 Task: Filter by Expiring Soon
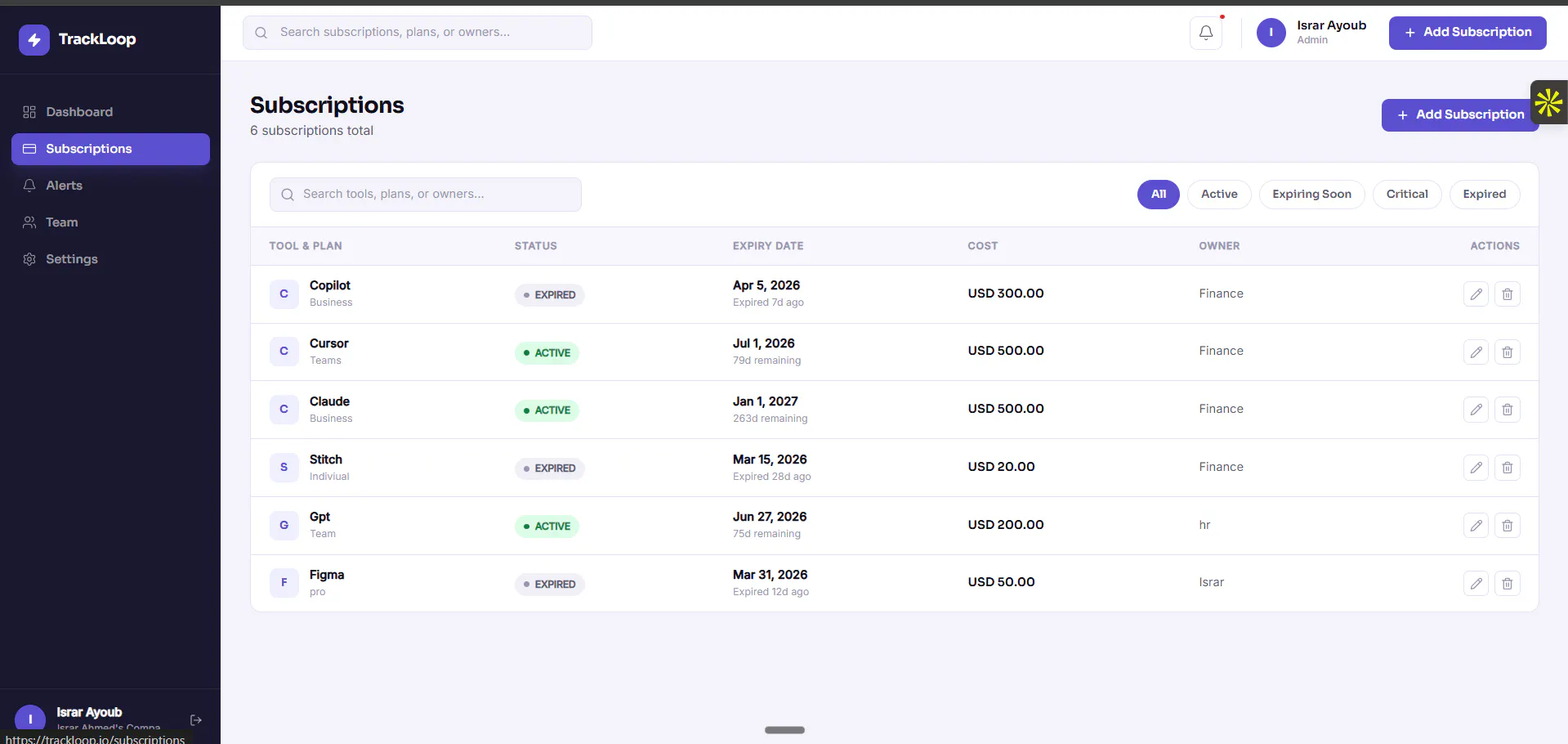coord(1311,195)
